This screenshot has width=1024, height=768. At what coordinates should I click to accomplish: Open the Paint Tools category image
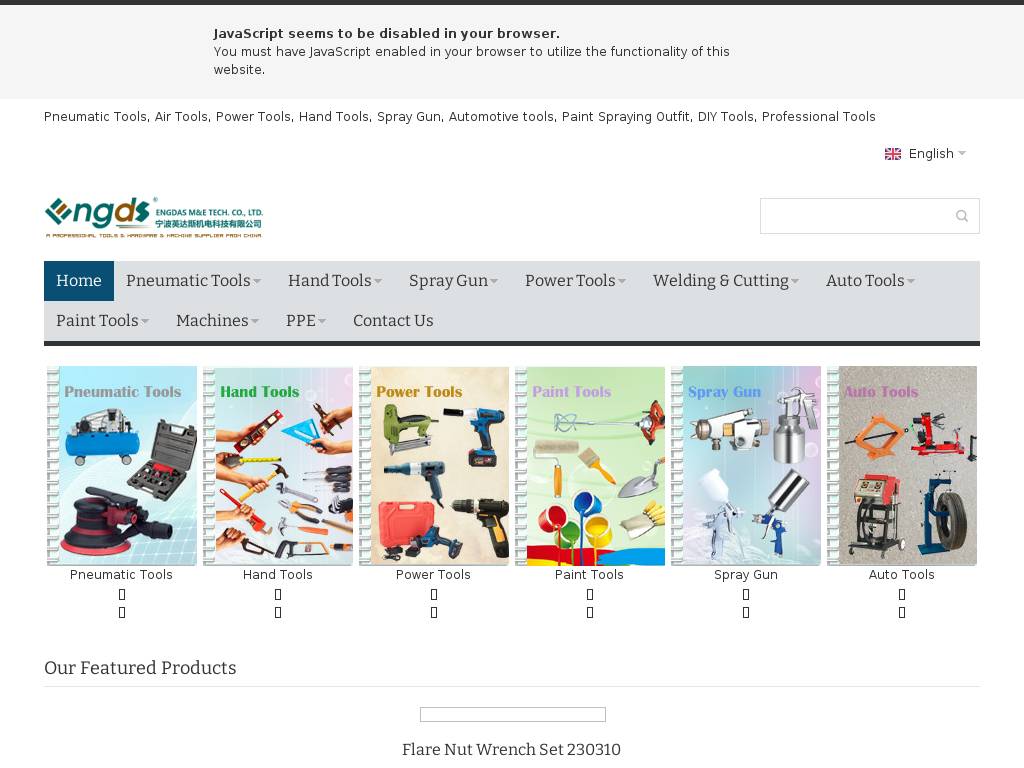[590, 466]
